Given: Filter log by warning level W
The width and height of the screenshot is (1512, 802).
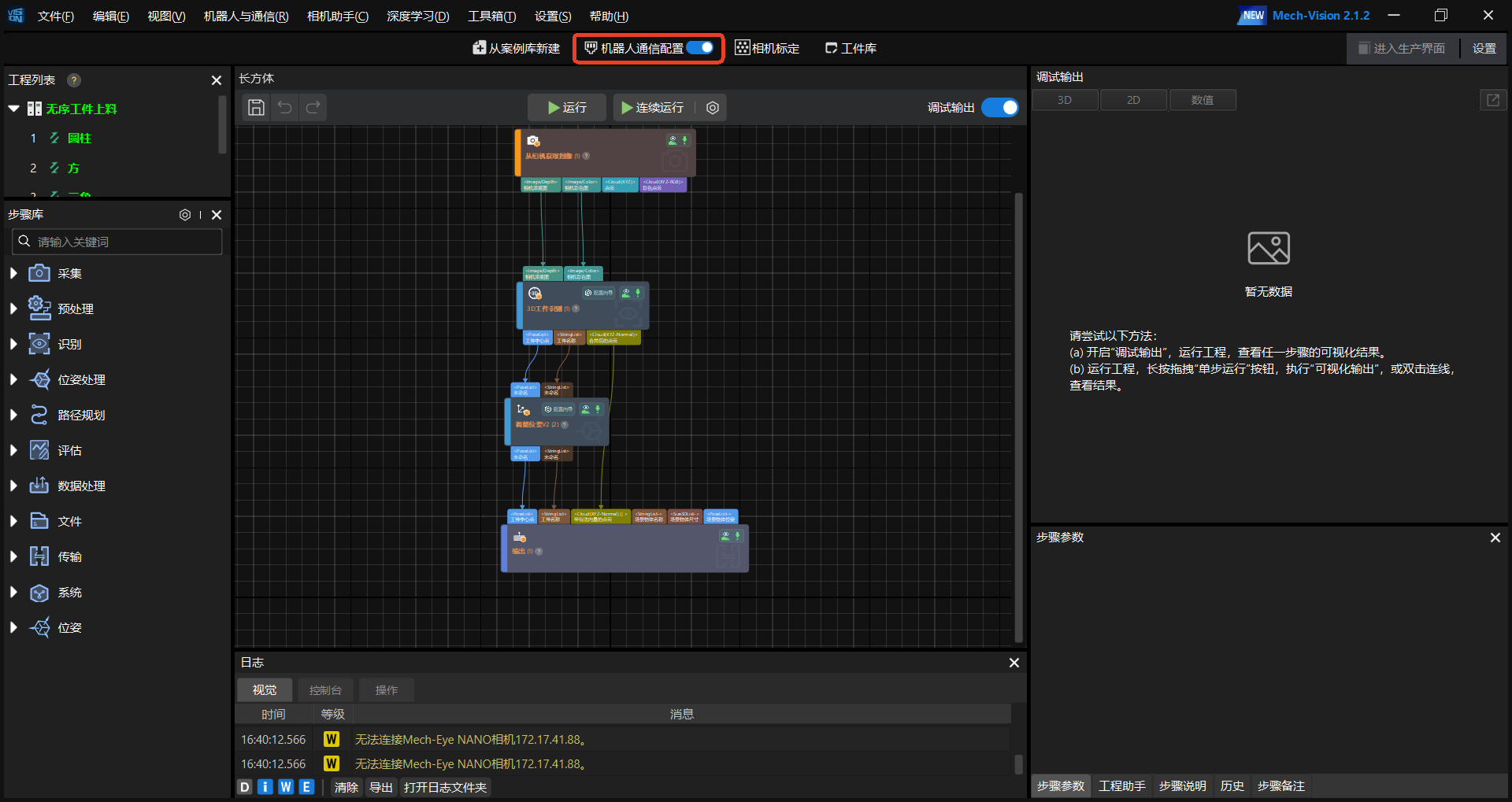Looking at the screenshot, I should tap(286, 787).
